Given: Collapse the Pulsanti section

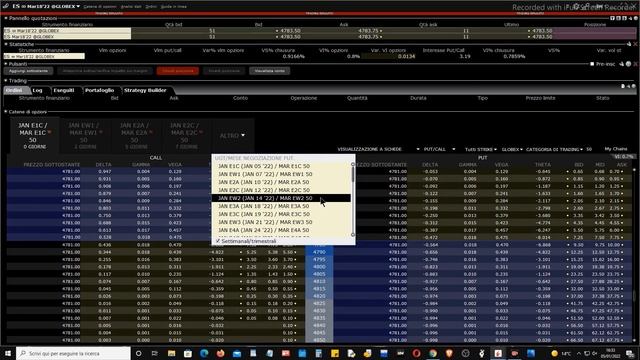Looking at the screenshot, I should tap(6, 64).
